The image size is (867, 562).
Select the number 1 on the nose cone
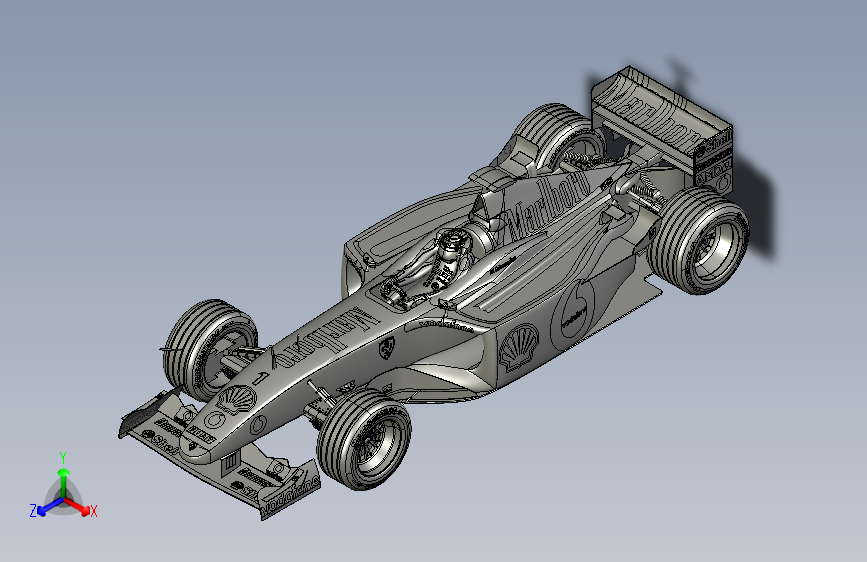pyautogui.click(x=259, y=378)
